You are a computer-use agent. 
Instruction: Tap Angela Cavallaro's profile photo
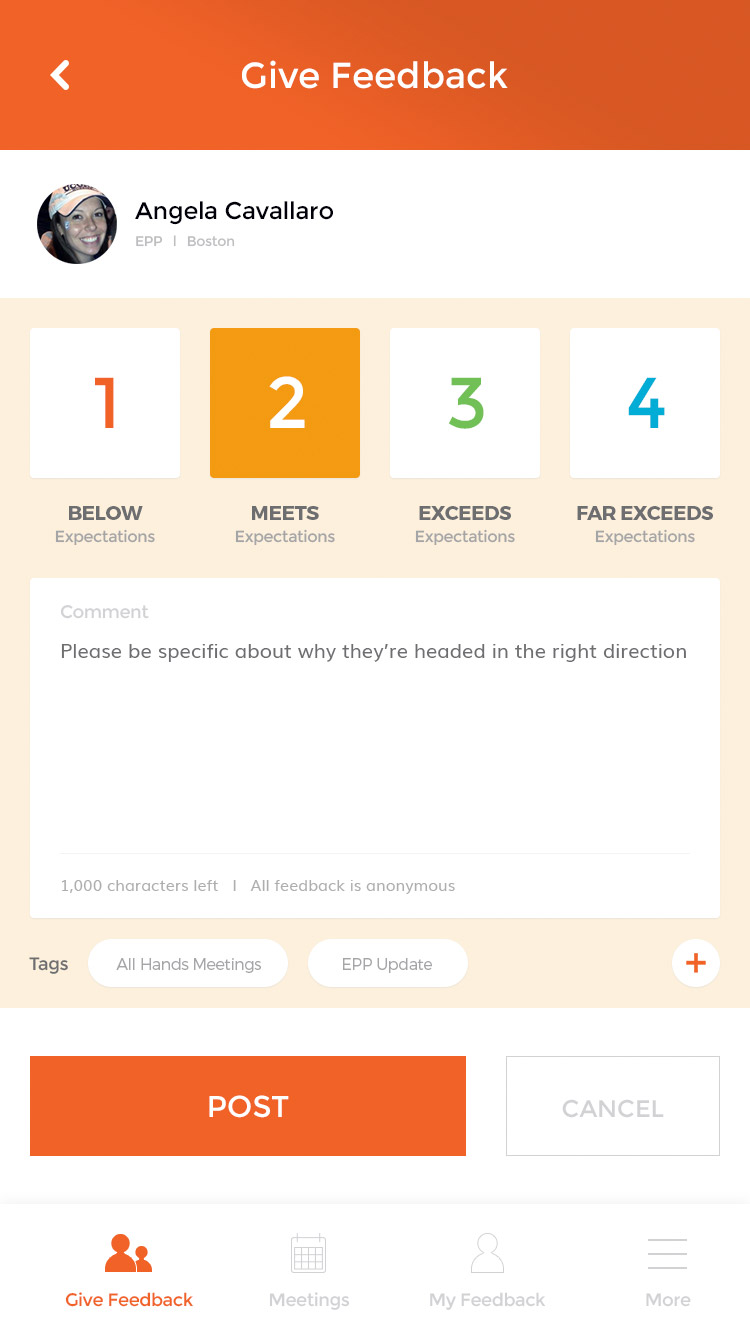click(x=77, y=224)
